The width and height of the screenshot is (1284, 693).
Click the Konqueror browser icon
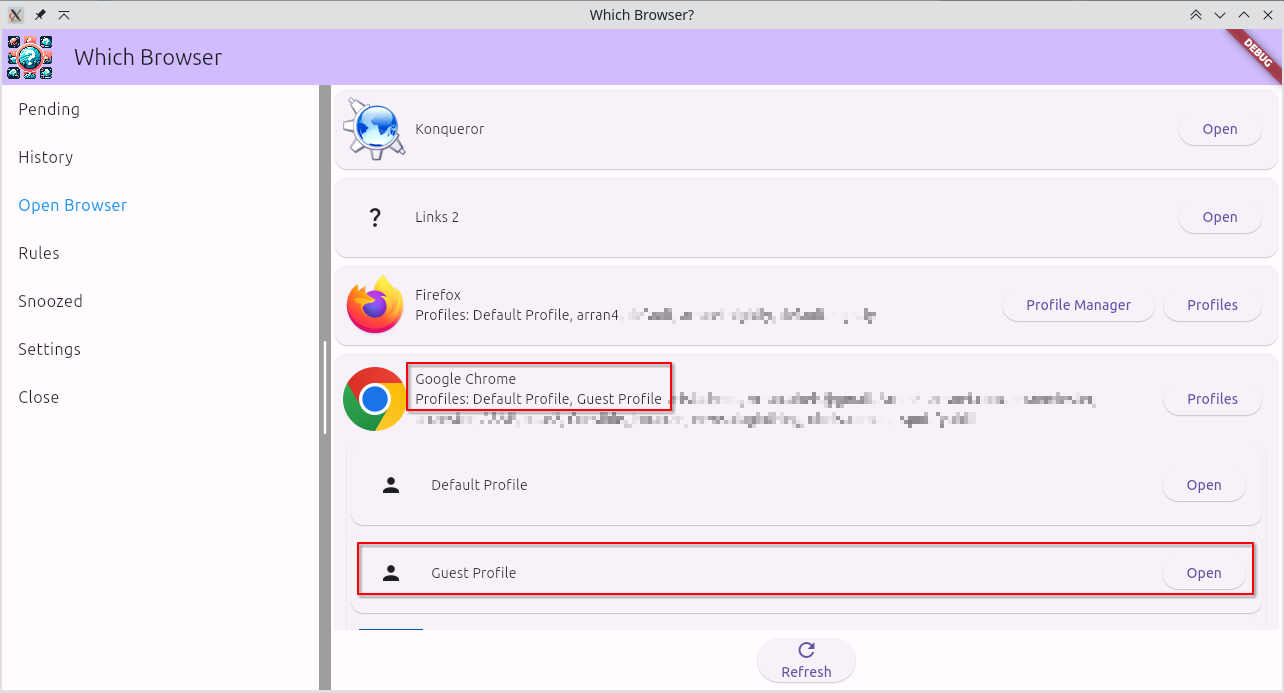coord(374,129)
